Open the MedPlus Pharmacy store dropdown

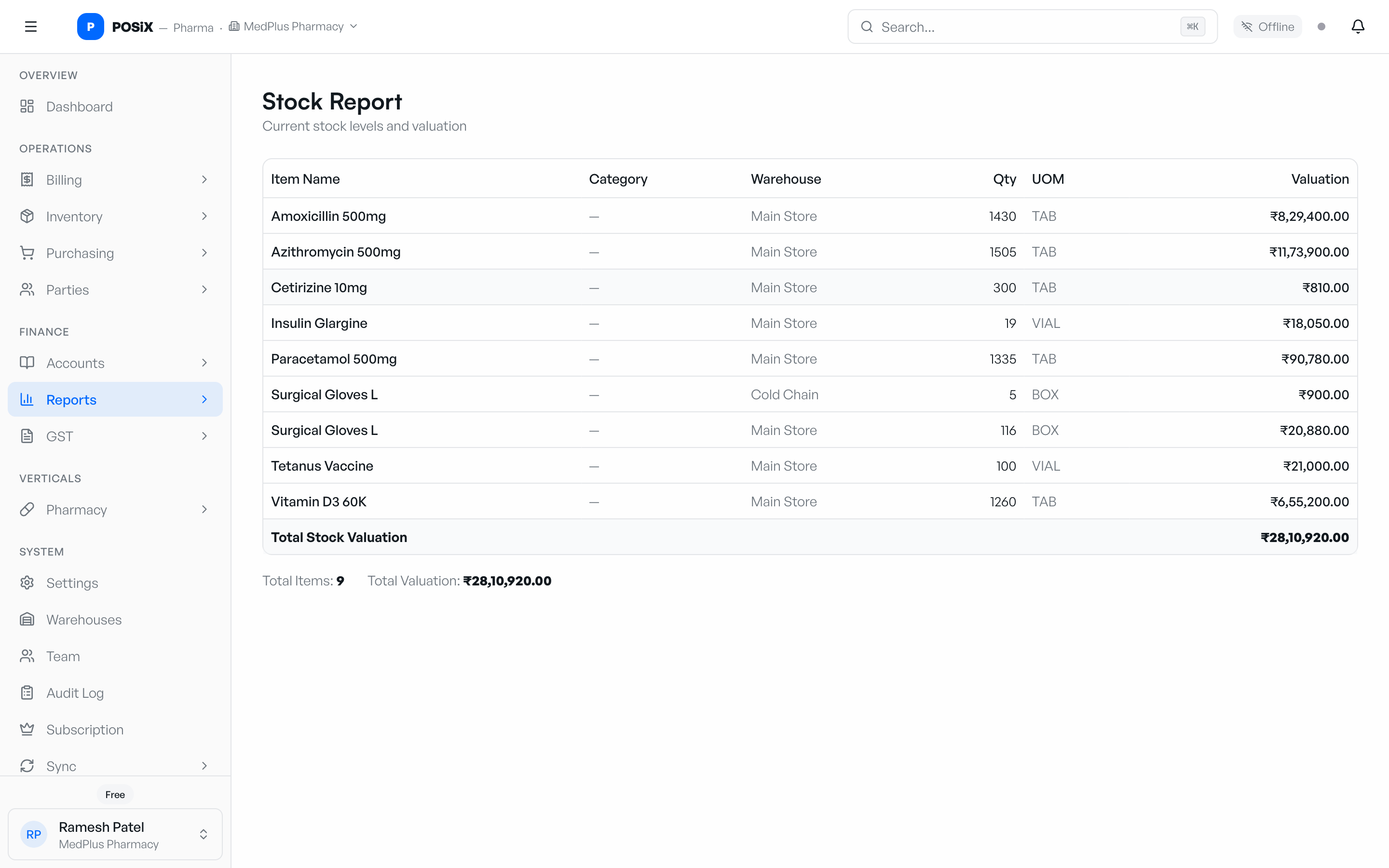click(293, 27)
